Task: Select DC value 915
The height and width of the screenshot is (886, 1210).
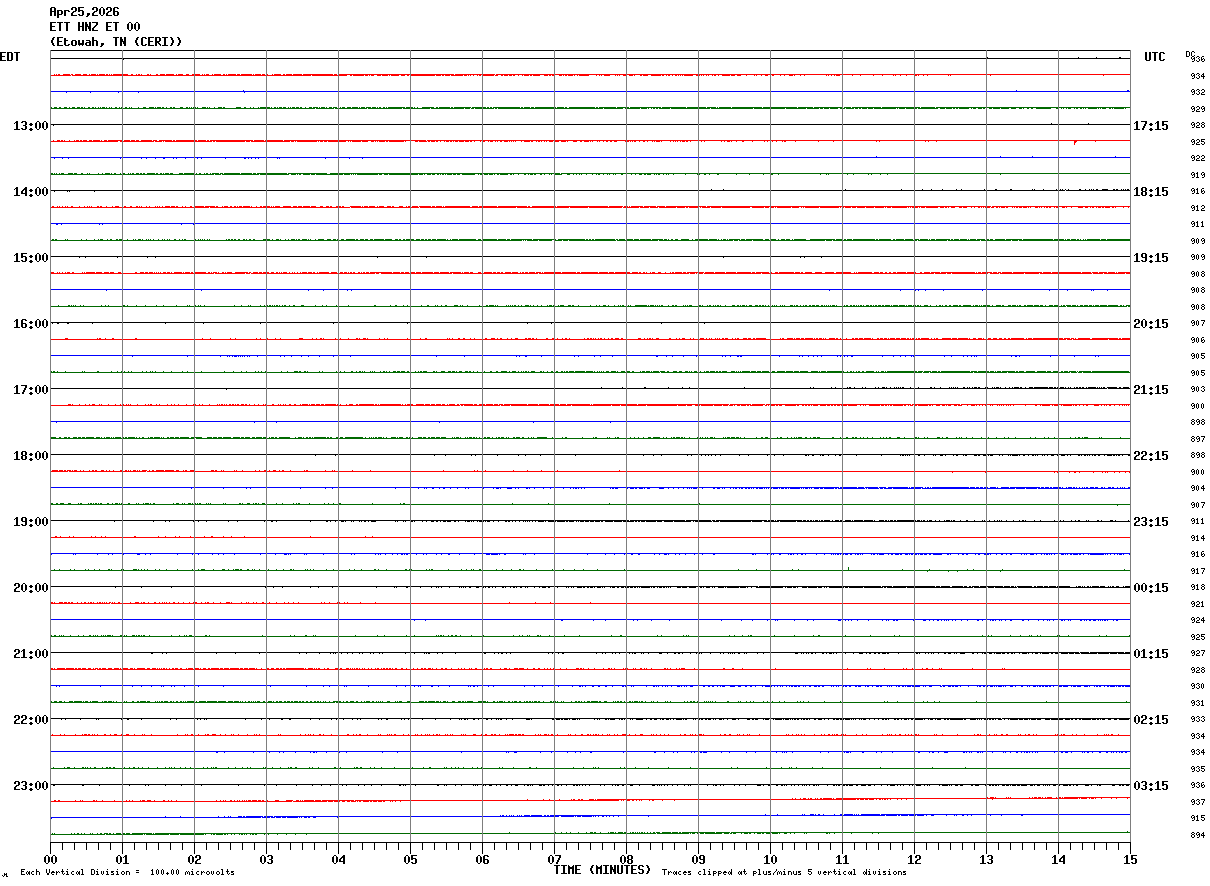Action: (1197, 818)
